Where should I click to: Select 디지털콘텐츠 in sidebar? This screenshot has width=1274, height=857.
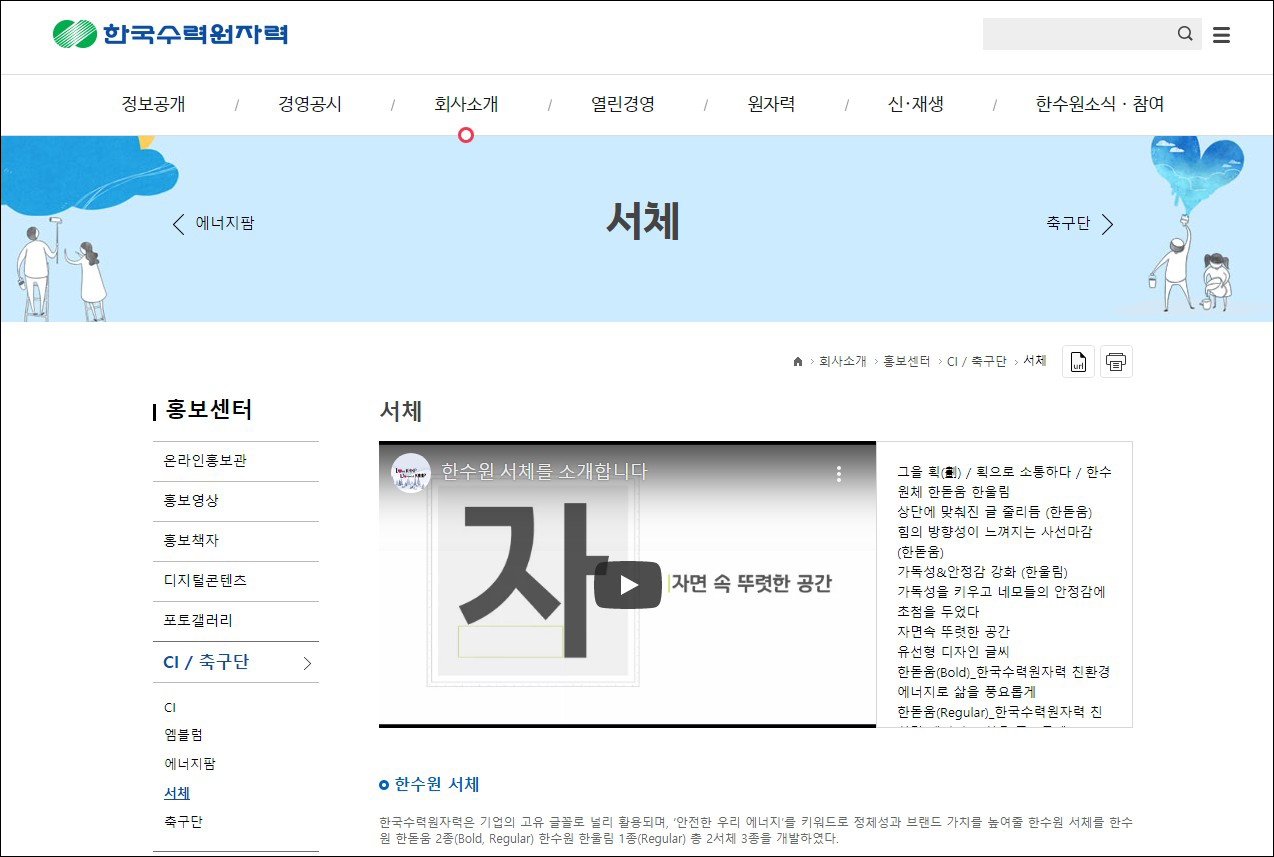[x=236, y=581]
